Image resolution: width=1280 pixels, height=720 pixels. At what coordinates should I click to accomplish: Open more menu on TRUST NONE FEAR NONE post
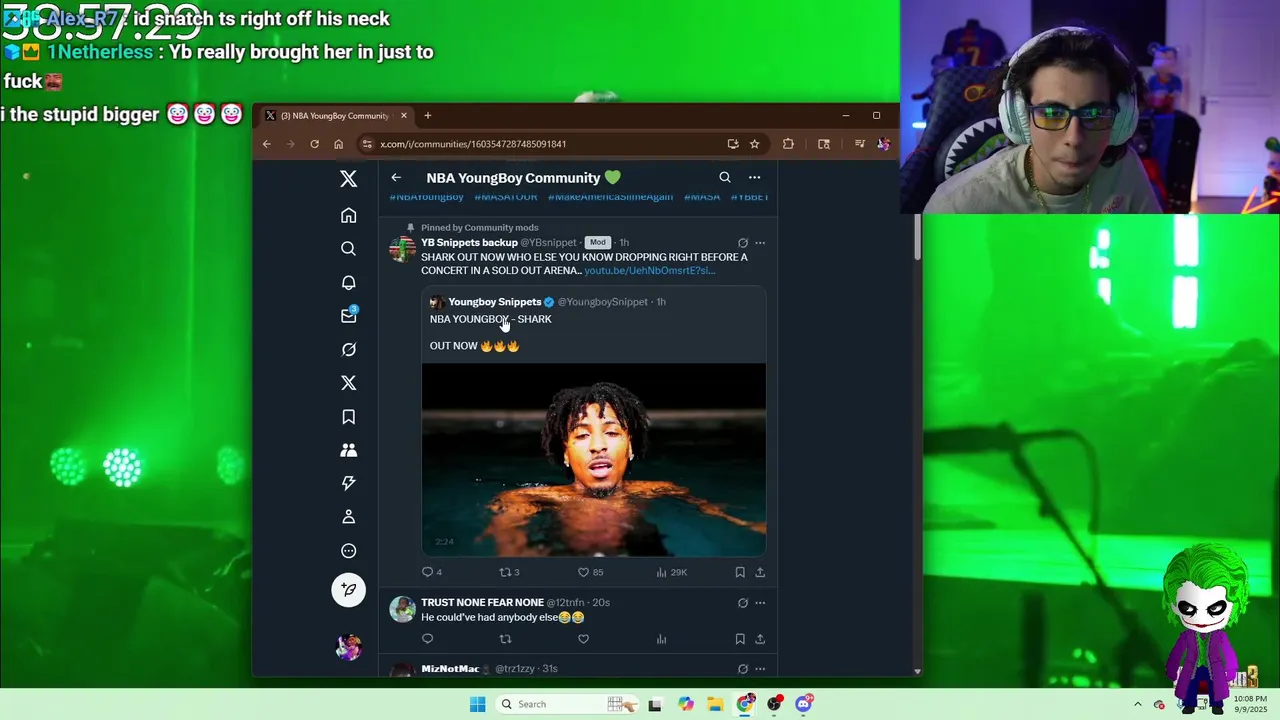[x=760, y=603]
